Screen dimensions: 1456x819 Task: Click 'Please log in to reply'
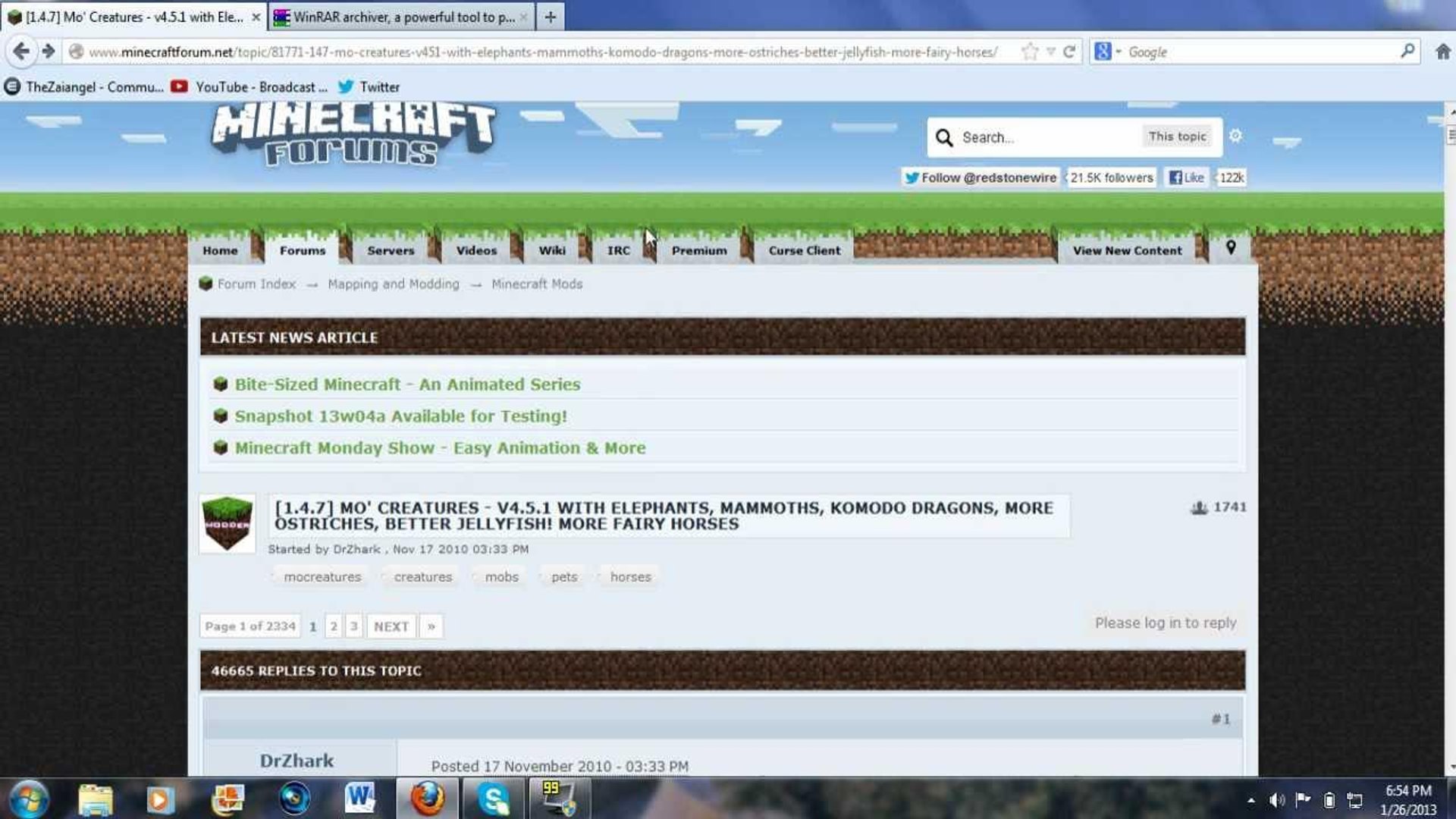[x=1166, y=623]
